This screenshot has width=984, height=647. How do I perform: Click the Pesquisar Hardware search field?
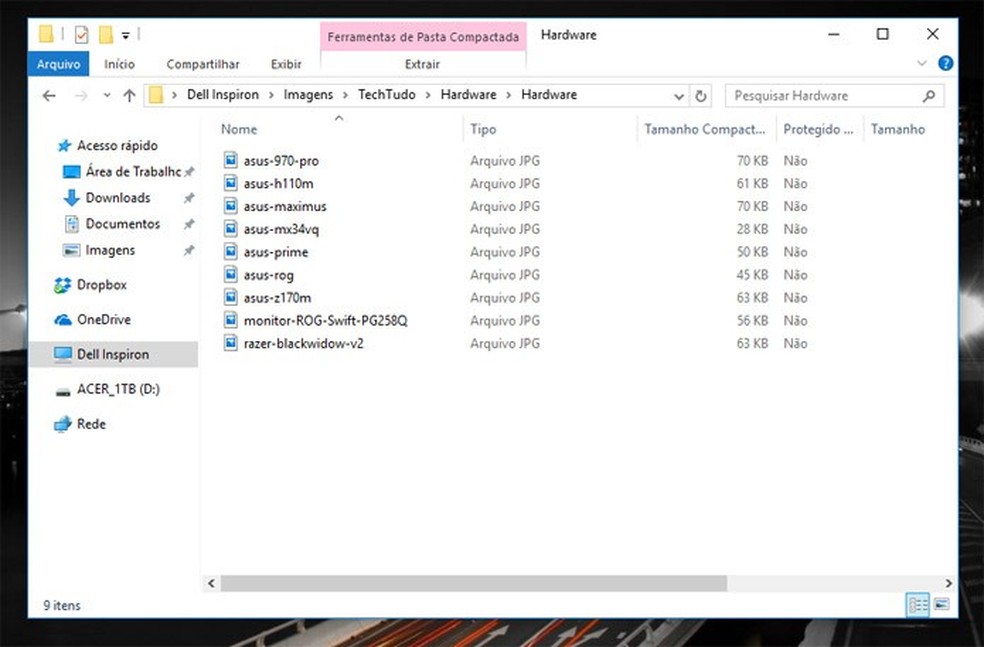825,96
